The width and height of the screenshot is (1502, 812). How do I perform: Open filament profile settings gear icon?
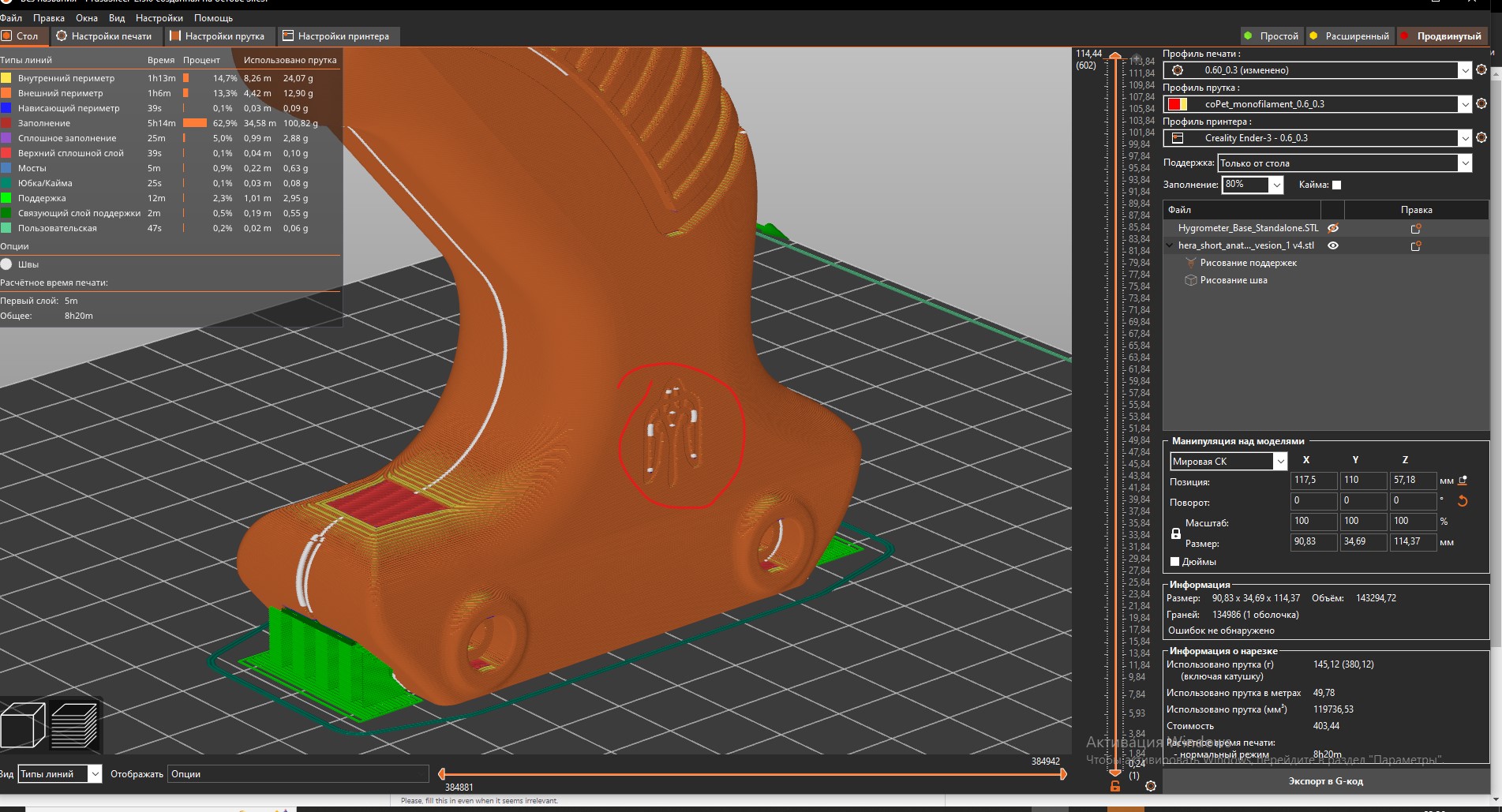pyautogui.click(x=1481, y=104)
